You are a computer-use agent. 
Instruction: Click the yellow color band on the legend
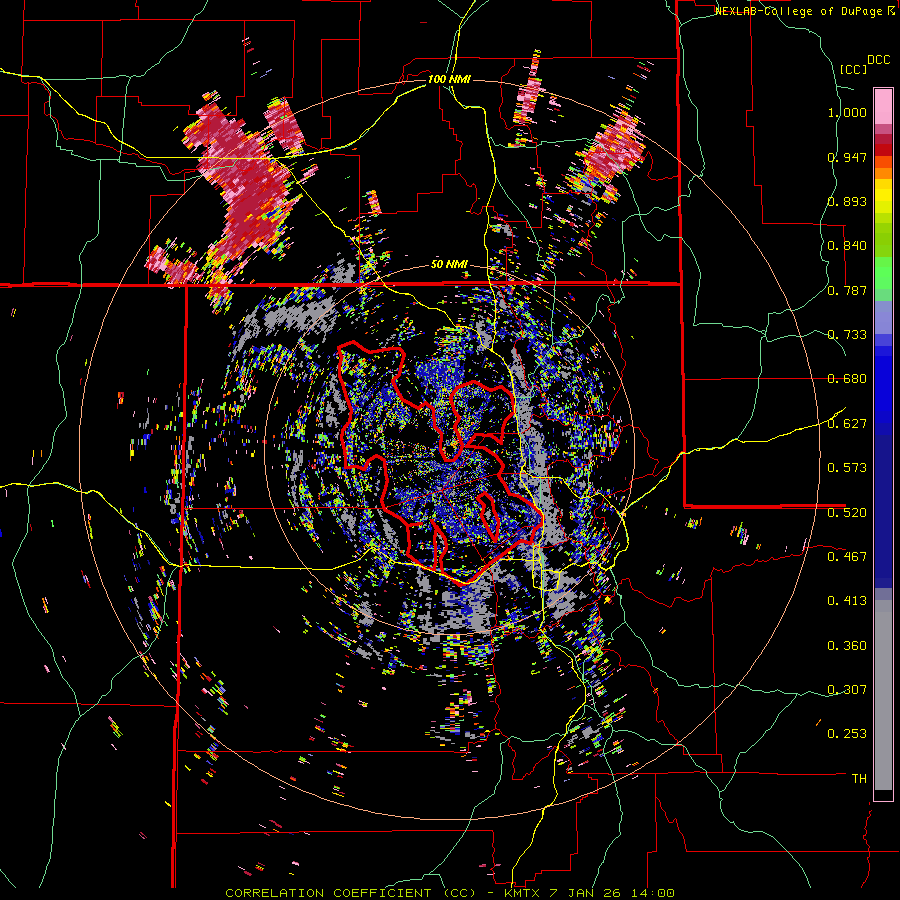[883, 195]
